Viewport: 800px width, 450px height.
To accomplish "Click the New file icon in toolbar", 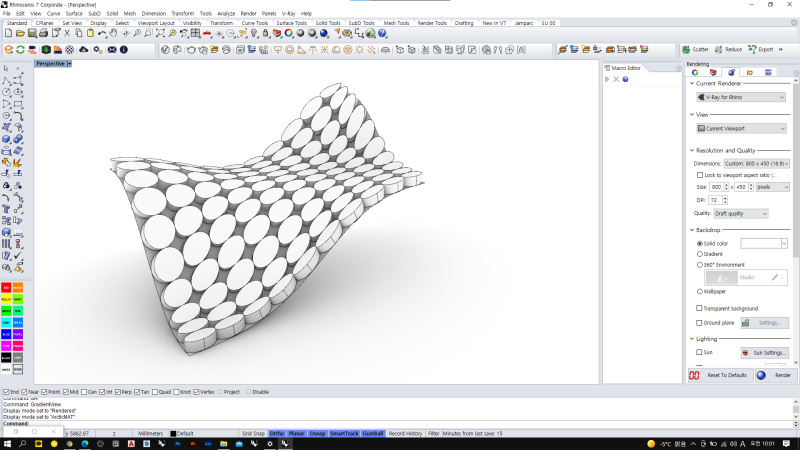I will pos(8,33).
